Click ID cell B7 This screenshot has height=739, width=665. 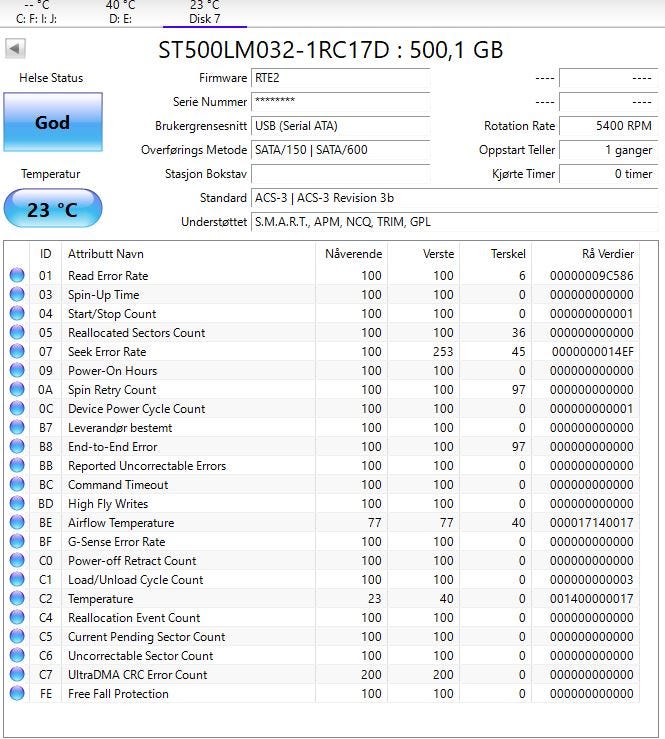tap(46, 427)
